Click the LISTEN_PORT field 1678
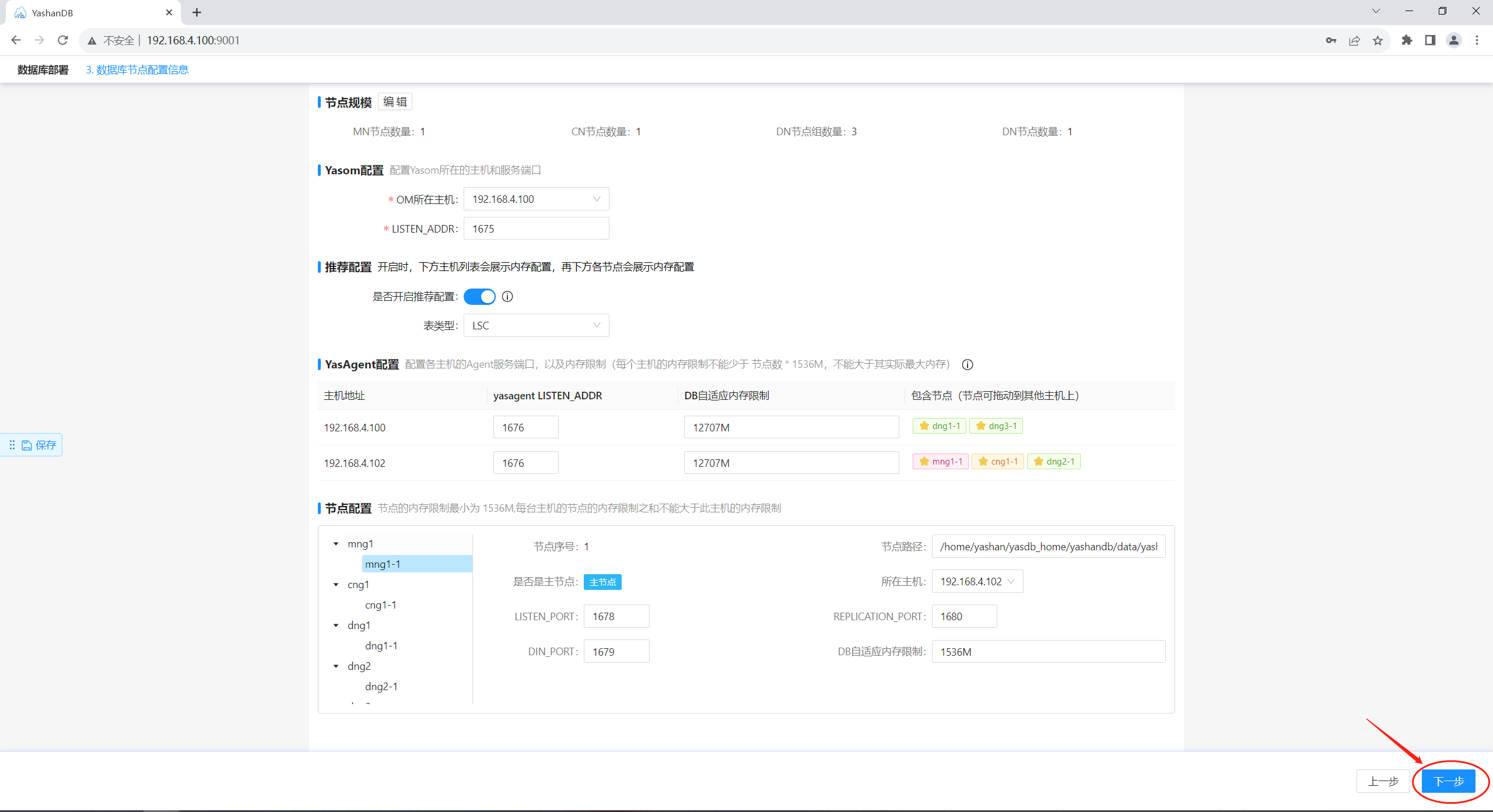The height and width of the screenshot is (812, 1493). (x=616, y=617)
